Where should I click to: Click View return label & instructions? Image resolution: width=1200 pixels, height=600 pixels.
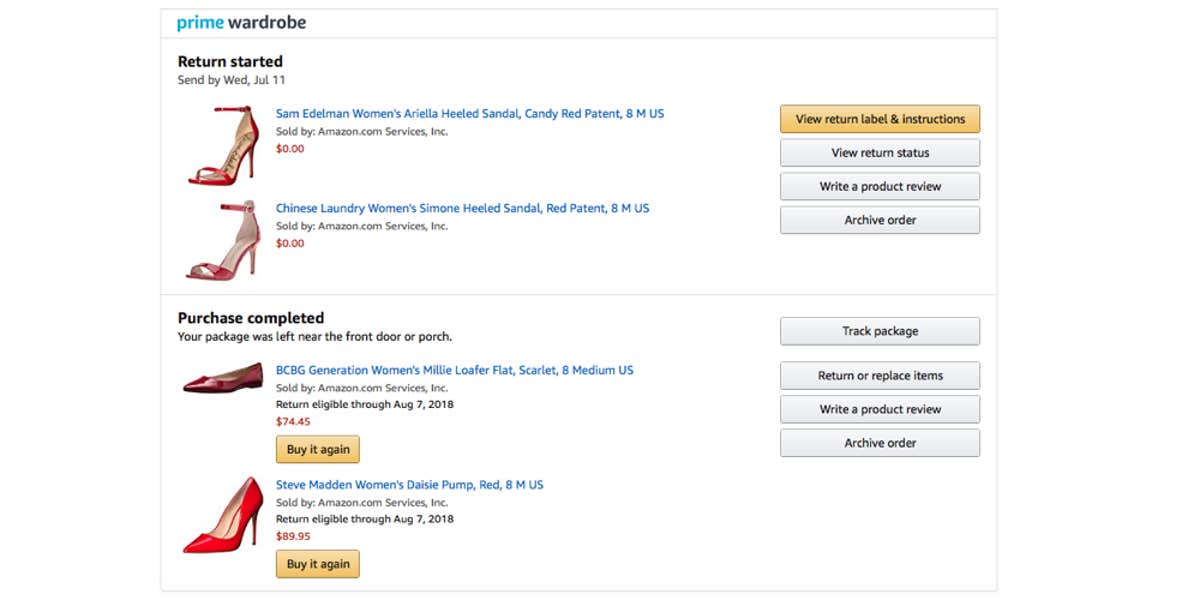pyautogui.click(x=879, y=118)
